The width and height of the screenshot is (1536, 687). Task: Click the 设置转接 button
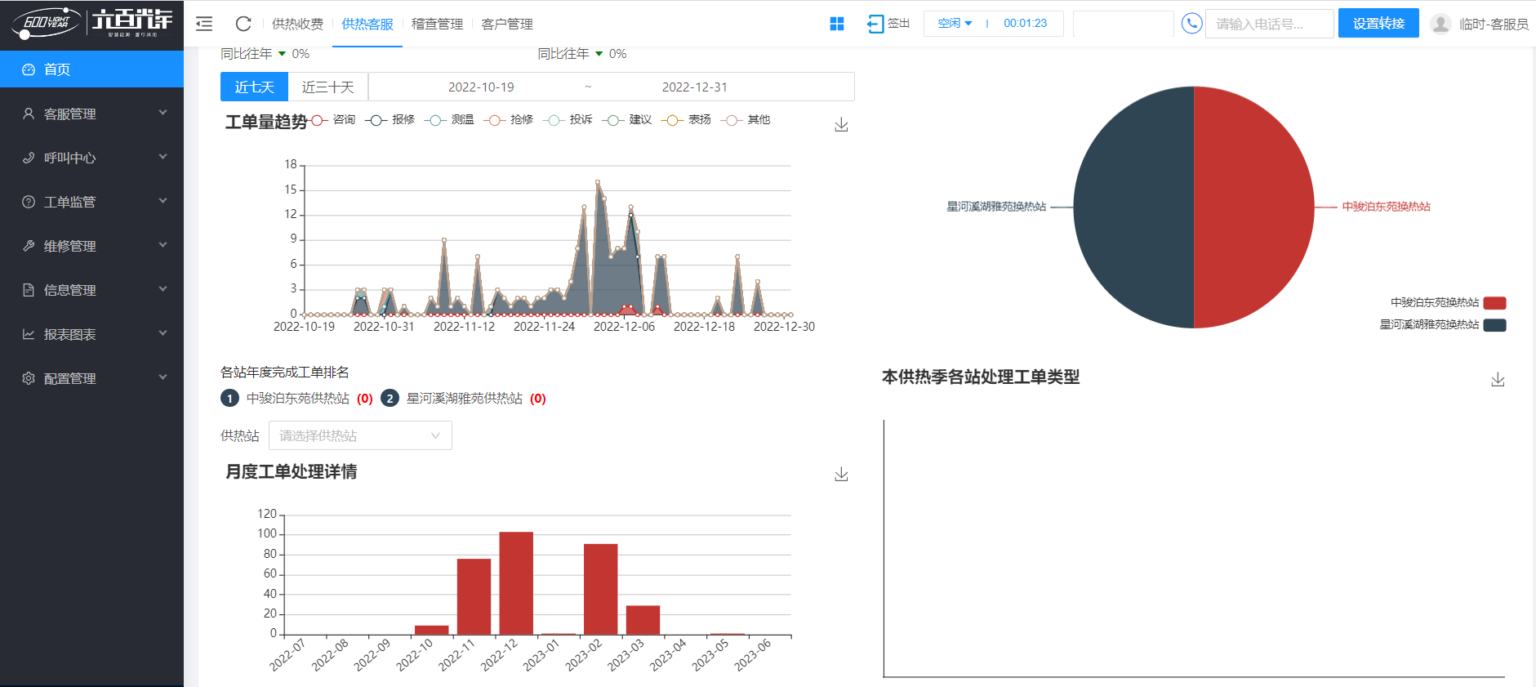(x=1378, y=24)
